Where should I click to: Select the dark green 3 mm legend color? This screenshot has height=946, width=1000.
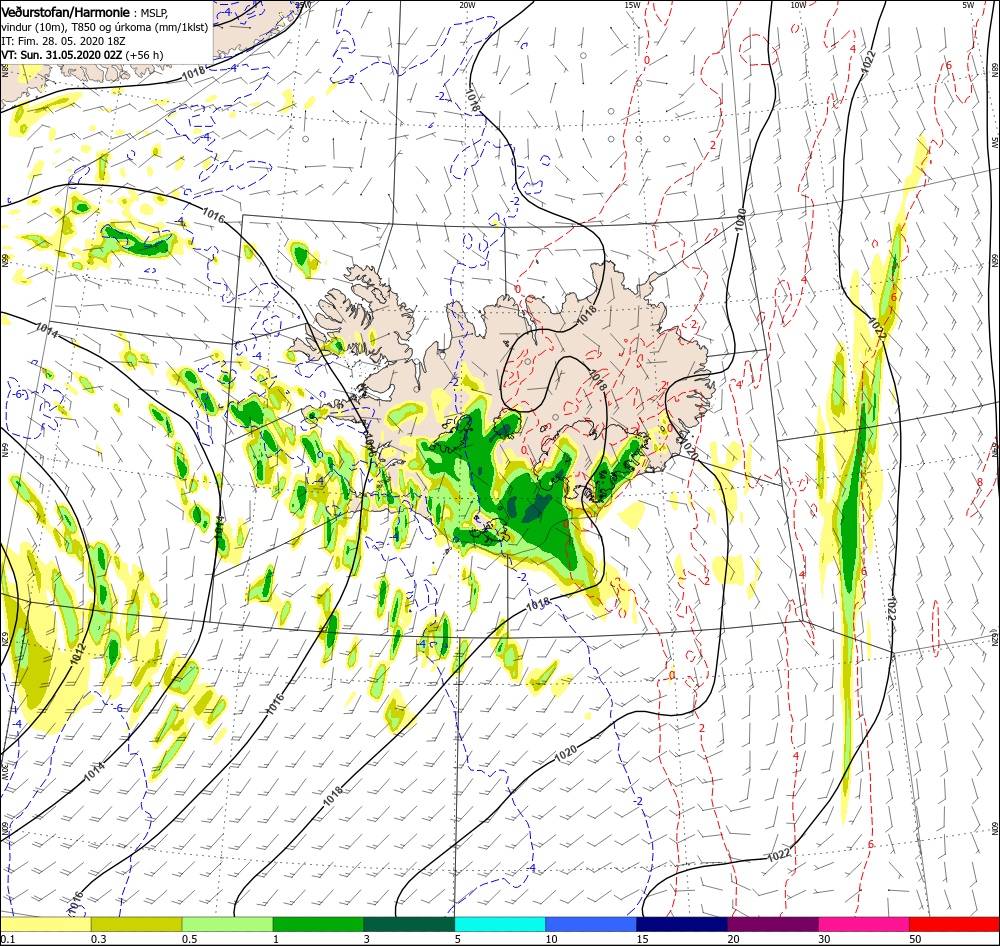pos(409,924)
